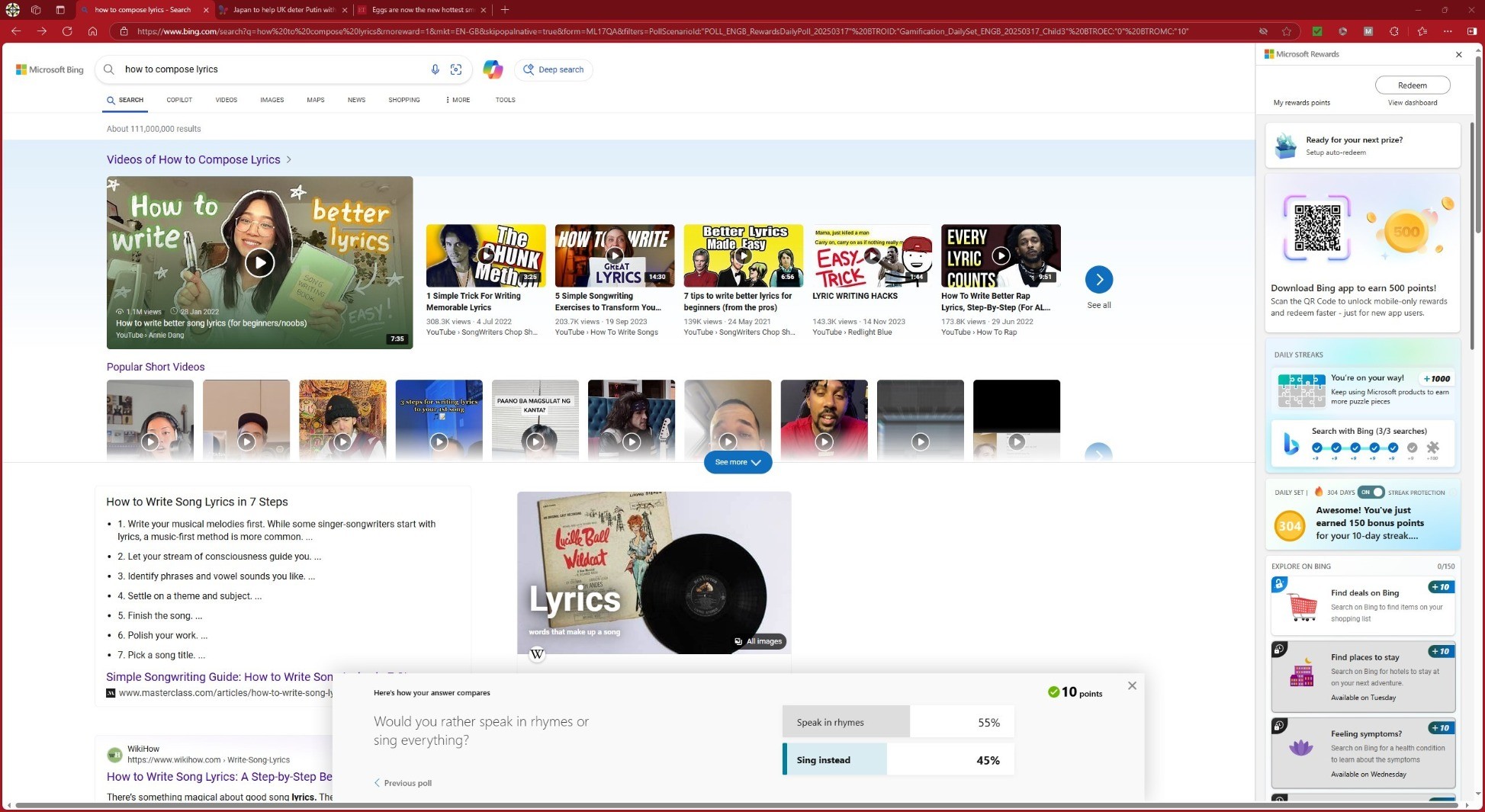Open View dashboard link
The image size is (1485, 812).
tap(1412, 103)
